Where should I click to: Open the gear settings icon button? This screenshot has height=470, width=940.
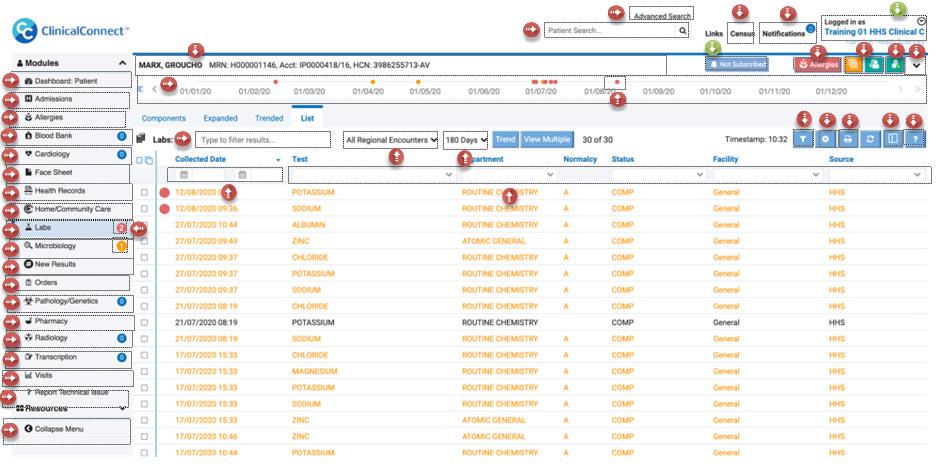pos(826,139)
